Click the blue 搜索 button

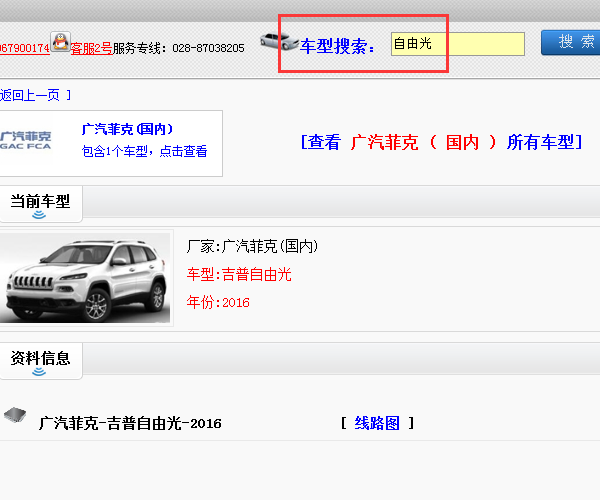[x=571, y=42]
